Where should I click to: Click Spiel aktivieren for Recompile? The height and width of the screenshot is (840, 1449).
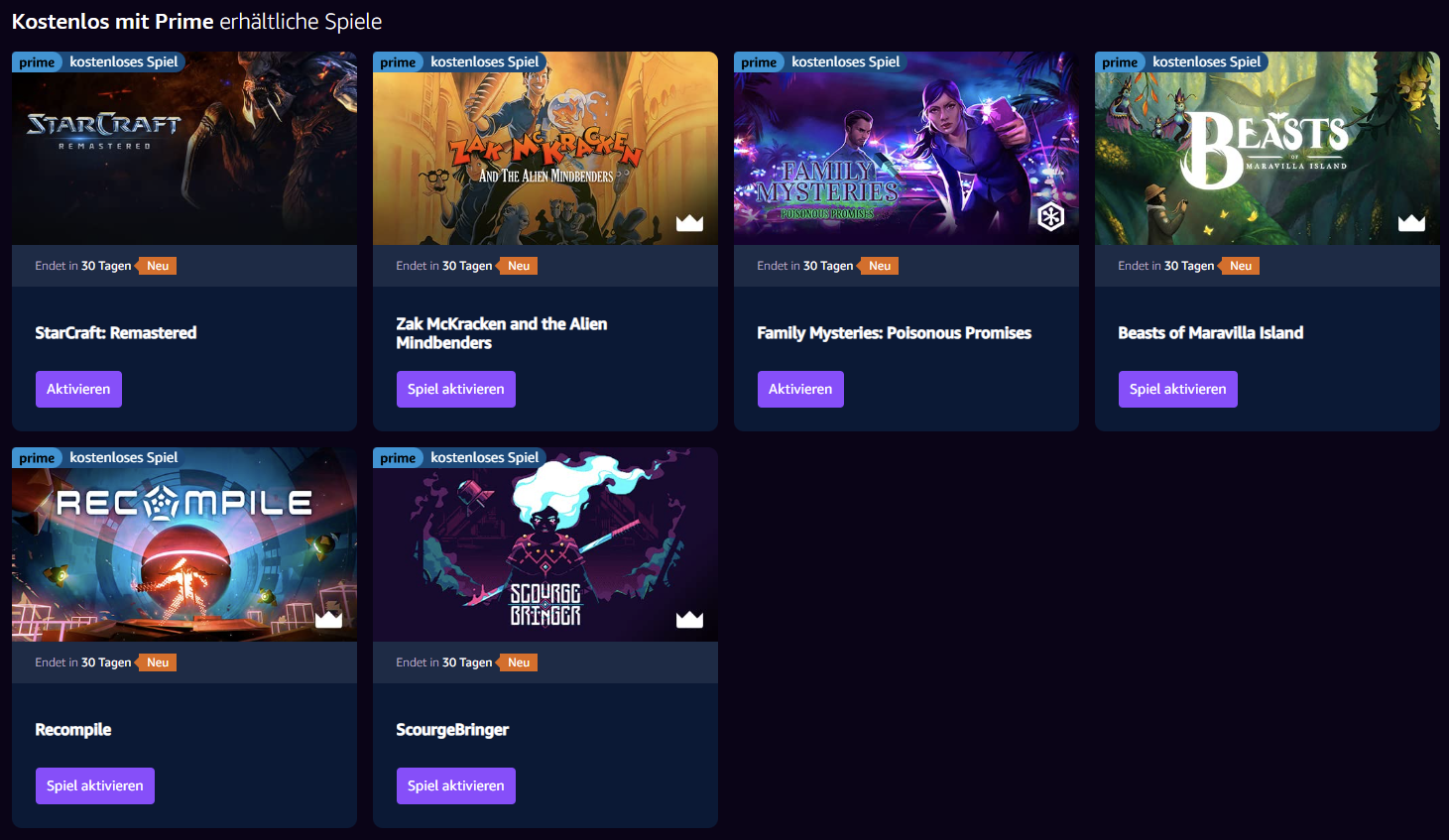(x=94, y=785)
